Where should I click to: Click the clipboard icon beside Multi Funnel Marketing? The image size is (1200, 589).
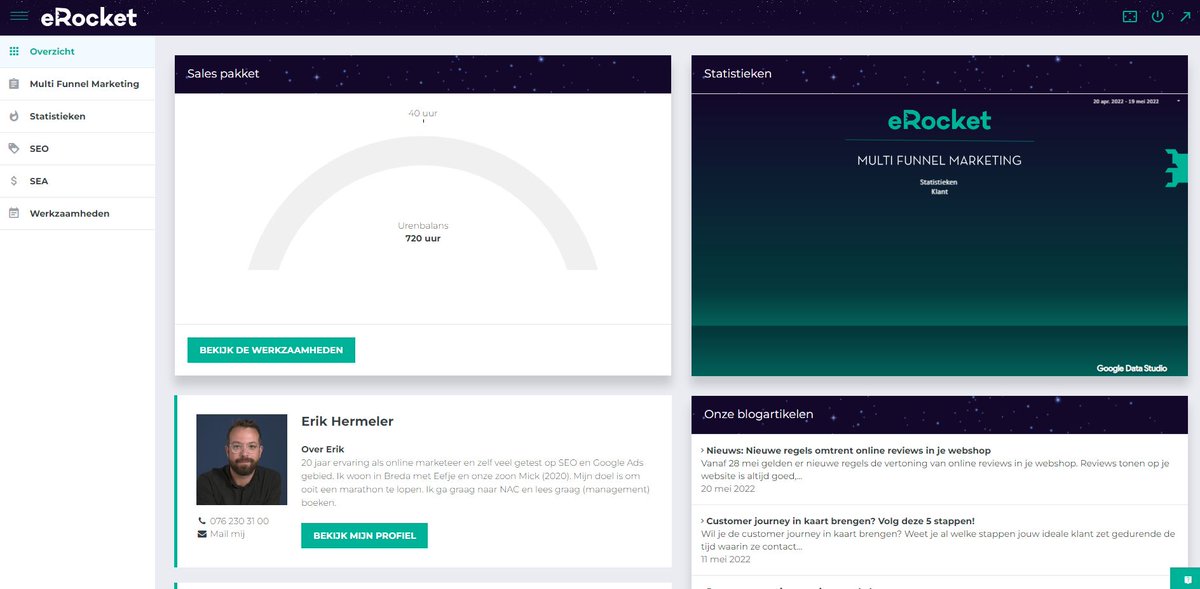point(14,84)
